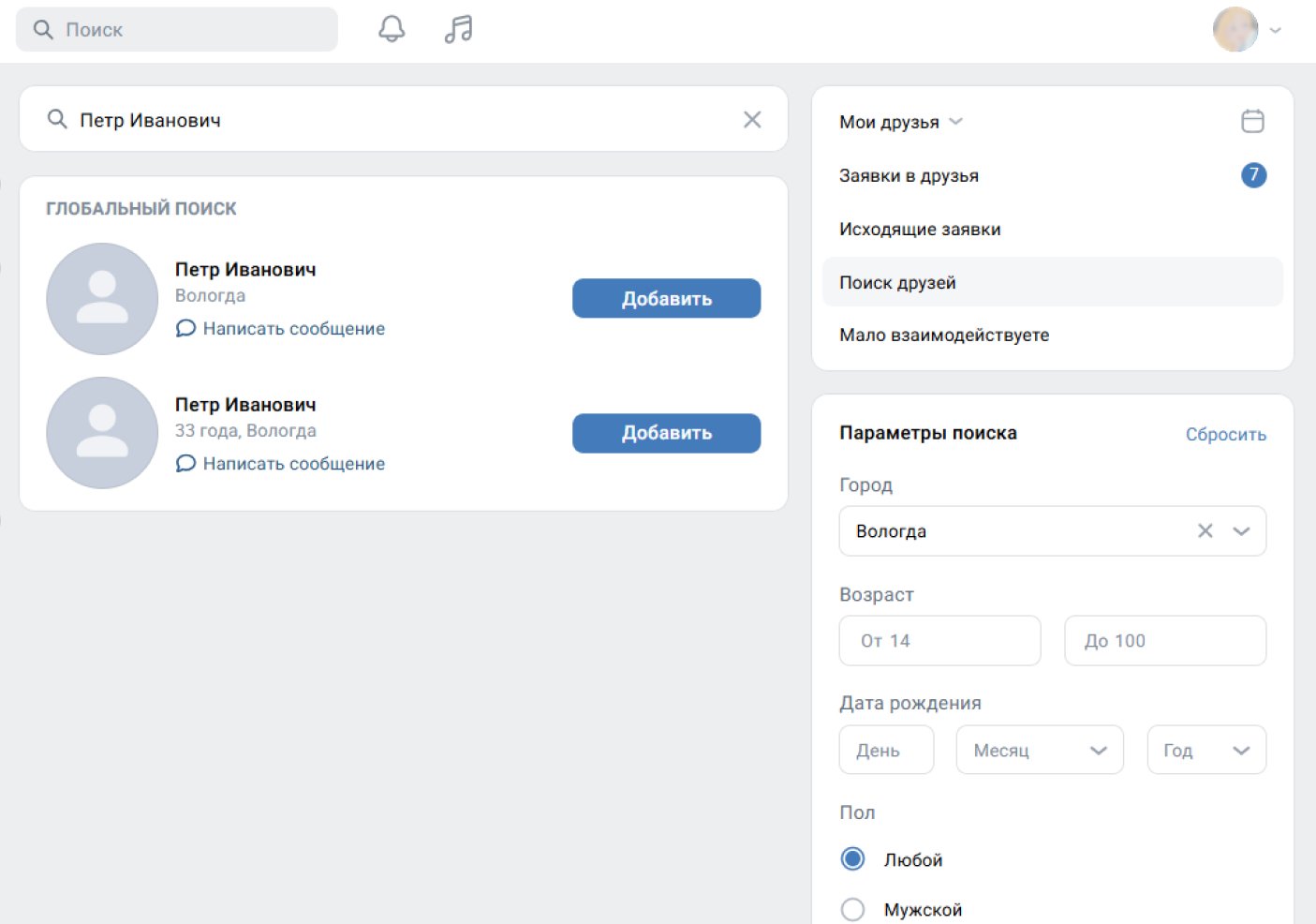Click the 7 friend requests badge
Screen dimensions: 1316x924
[x=1253, y=175]
